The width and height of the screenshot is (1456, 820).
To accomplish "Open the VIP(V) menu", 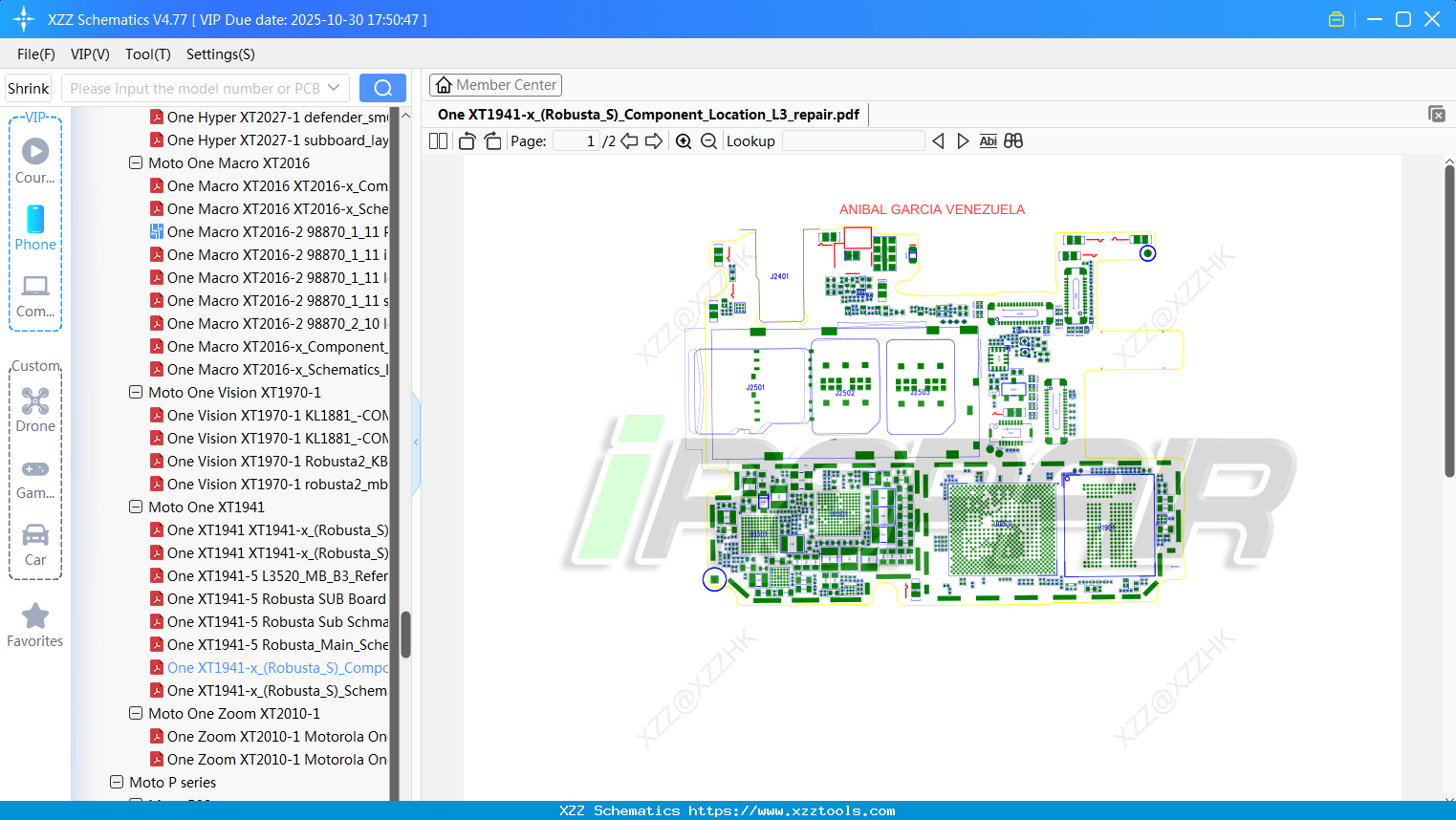I will pos(89,54).
